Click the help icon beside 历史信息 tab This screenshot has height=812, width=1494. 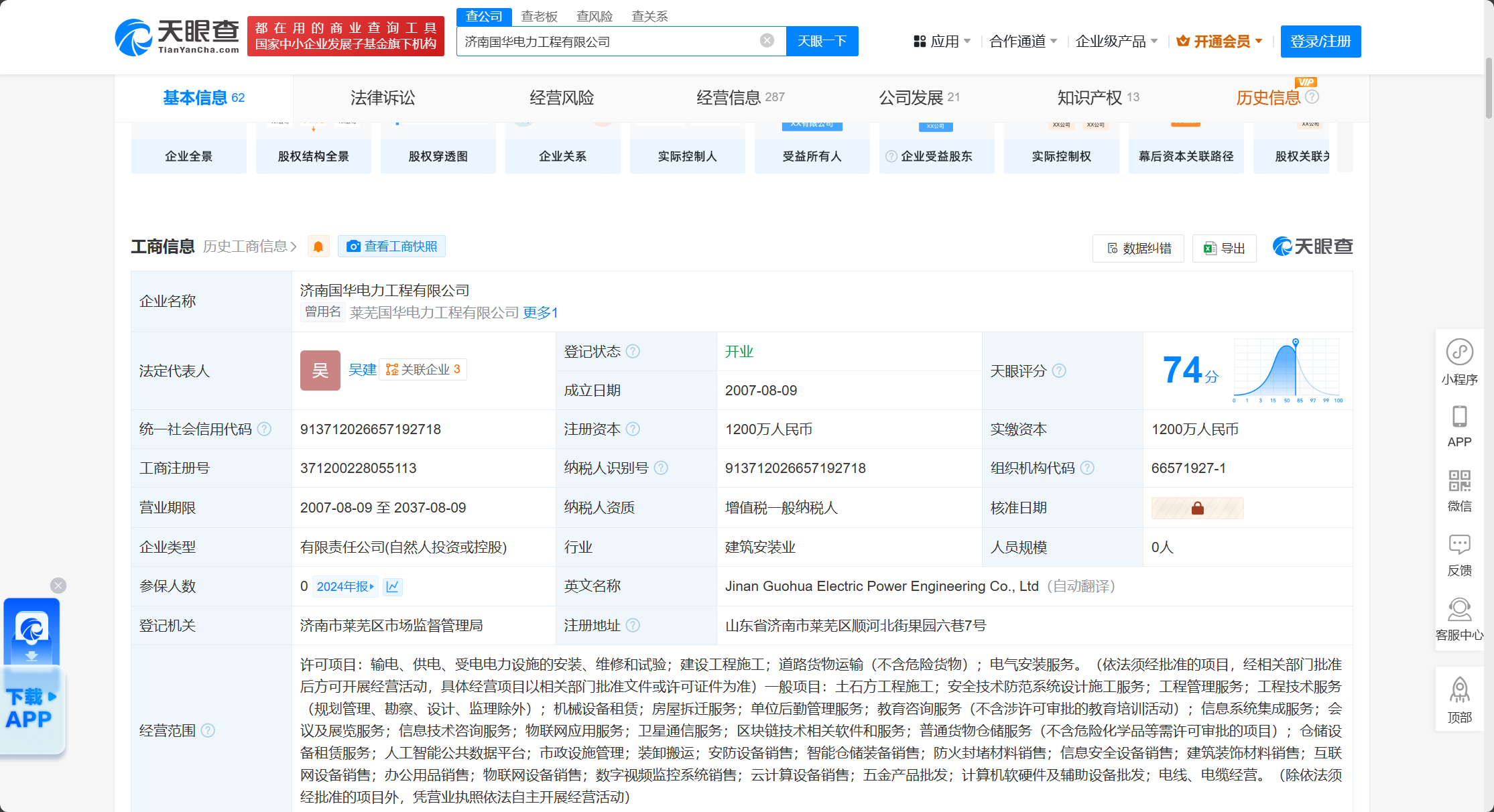1312,97
